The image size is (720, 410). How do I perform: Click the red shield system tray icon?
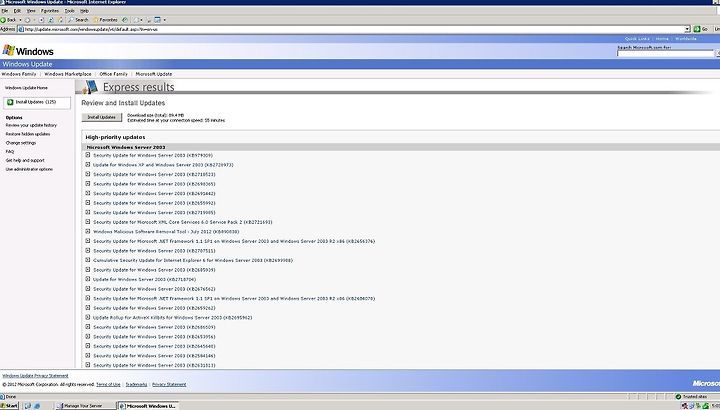click(685, 405)
